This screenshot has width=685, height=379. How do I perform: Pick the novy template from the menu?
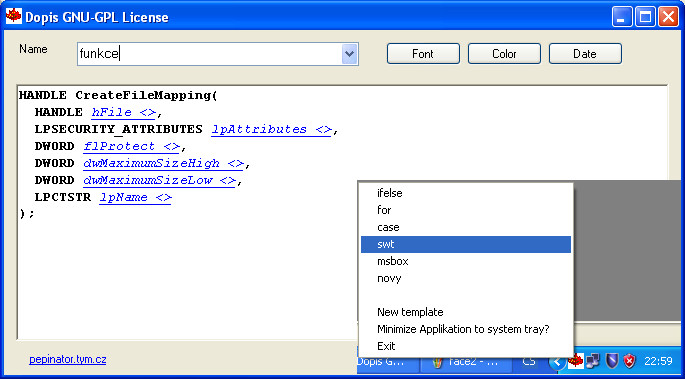click(x=466, y=278)
